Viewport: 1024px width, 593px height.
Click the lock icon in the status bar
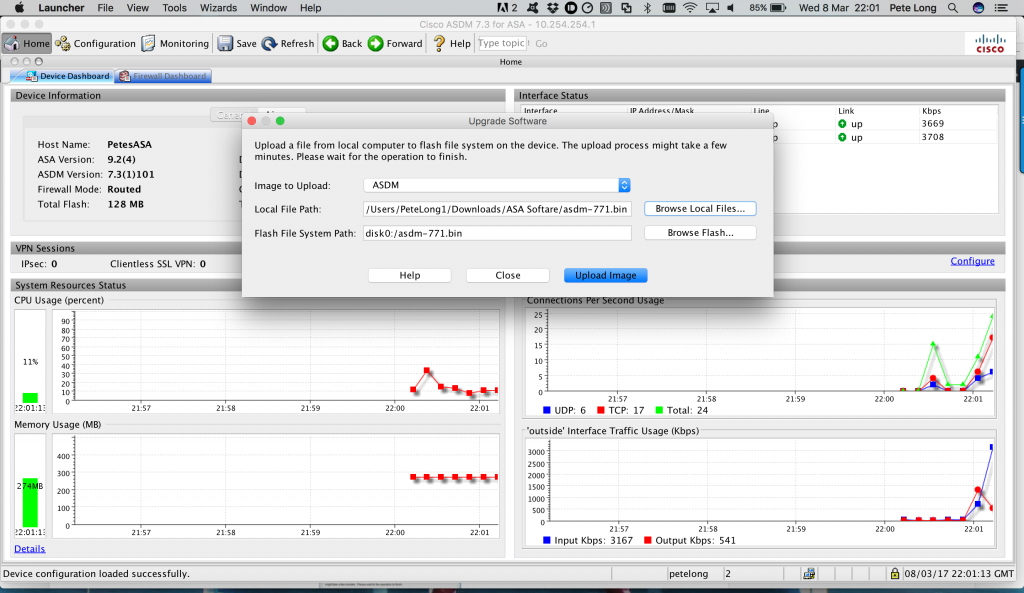coord(896,573)
